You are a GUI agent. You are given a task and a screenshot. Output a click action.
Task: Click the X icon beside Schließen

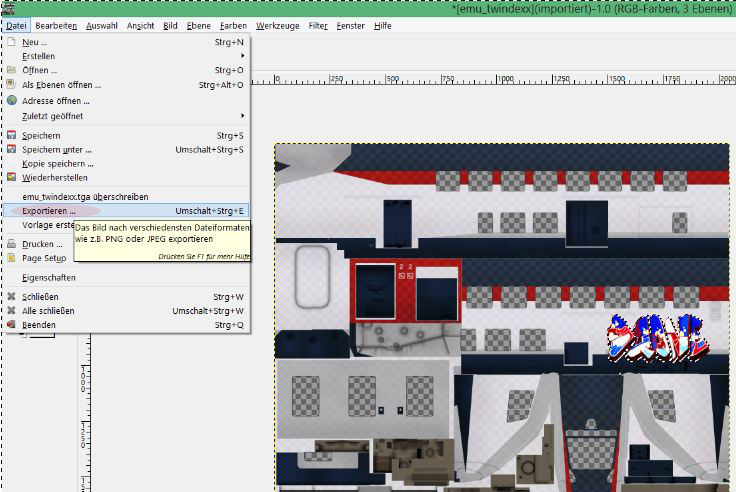click(x=12, y=297)
